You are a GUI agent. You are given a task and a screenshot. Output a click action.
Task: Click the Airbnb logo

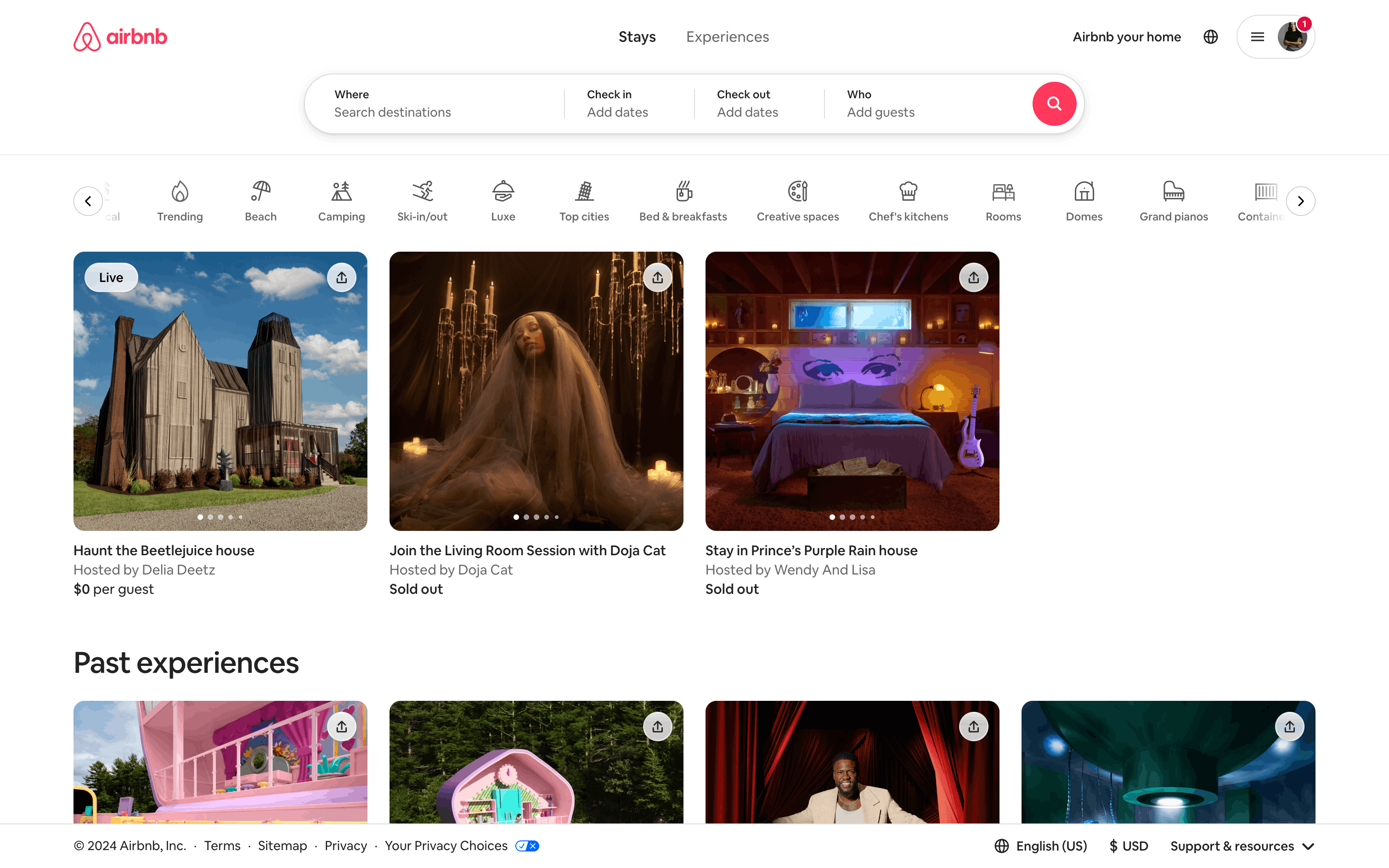coord(120,37)
